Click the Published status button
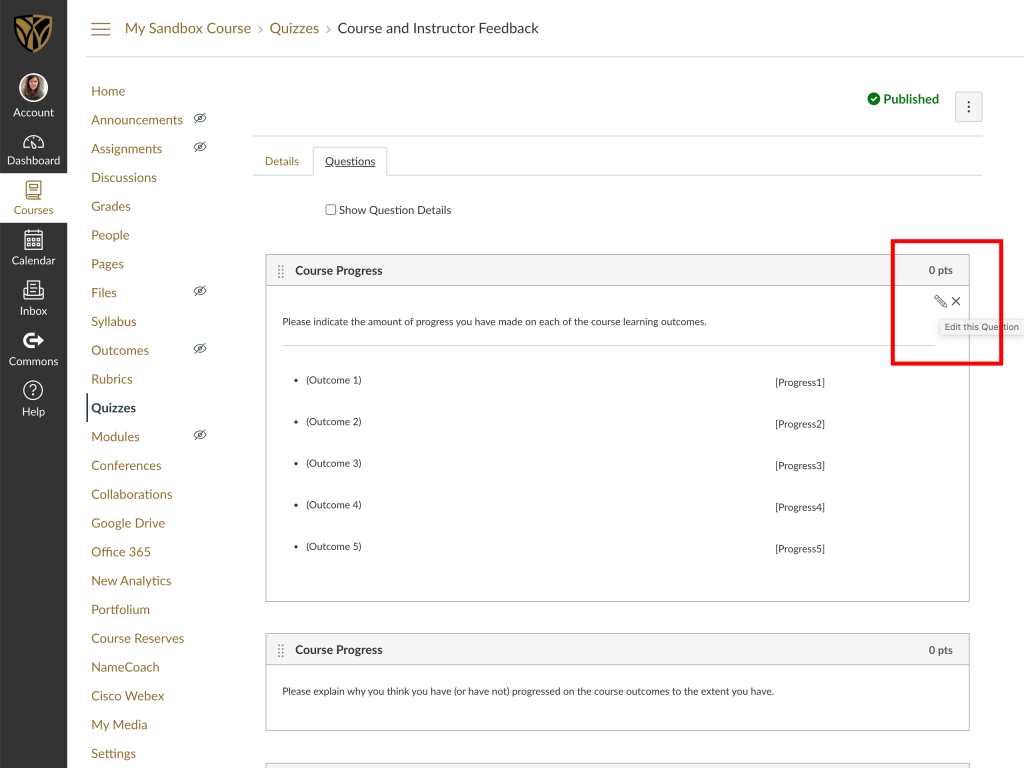Viewport: 1024px width, 768px height. 903,99
